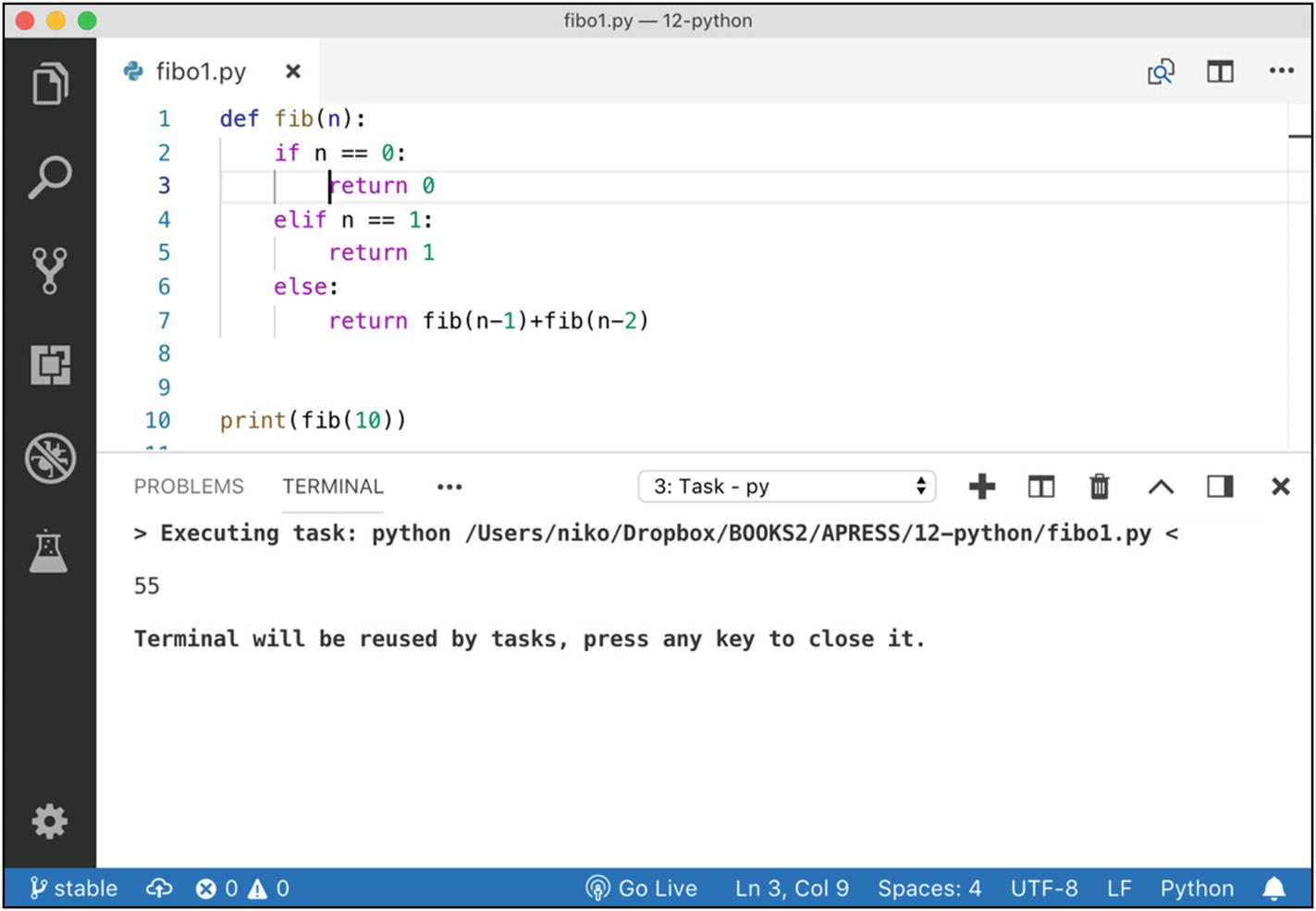Screen dimensions: 1316x911
Task: Open notifications bell
Action: click(1273, 889)
